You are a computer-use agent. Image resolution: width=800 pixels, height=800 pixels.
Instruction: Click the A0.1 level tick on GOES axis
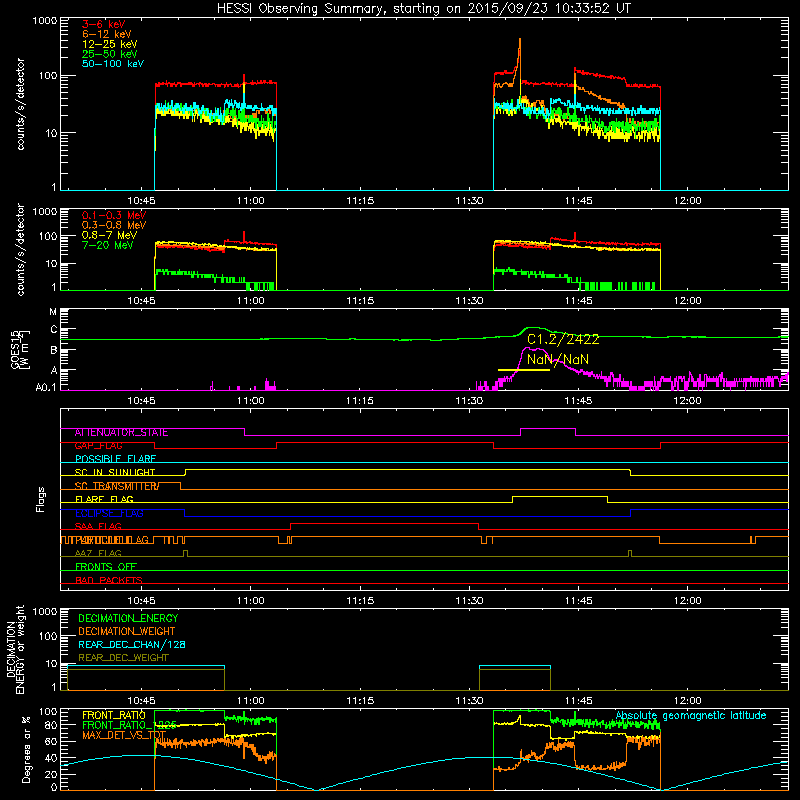coord(46,388)
